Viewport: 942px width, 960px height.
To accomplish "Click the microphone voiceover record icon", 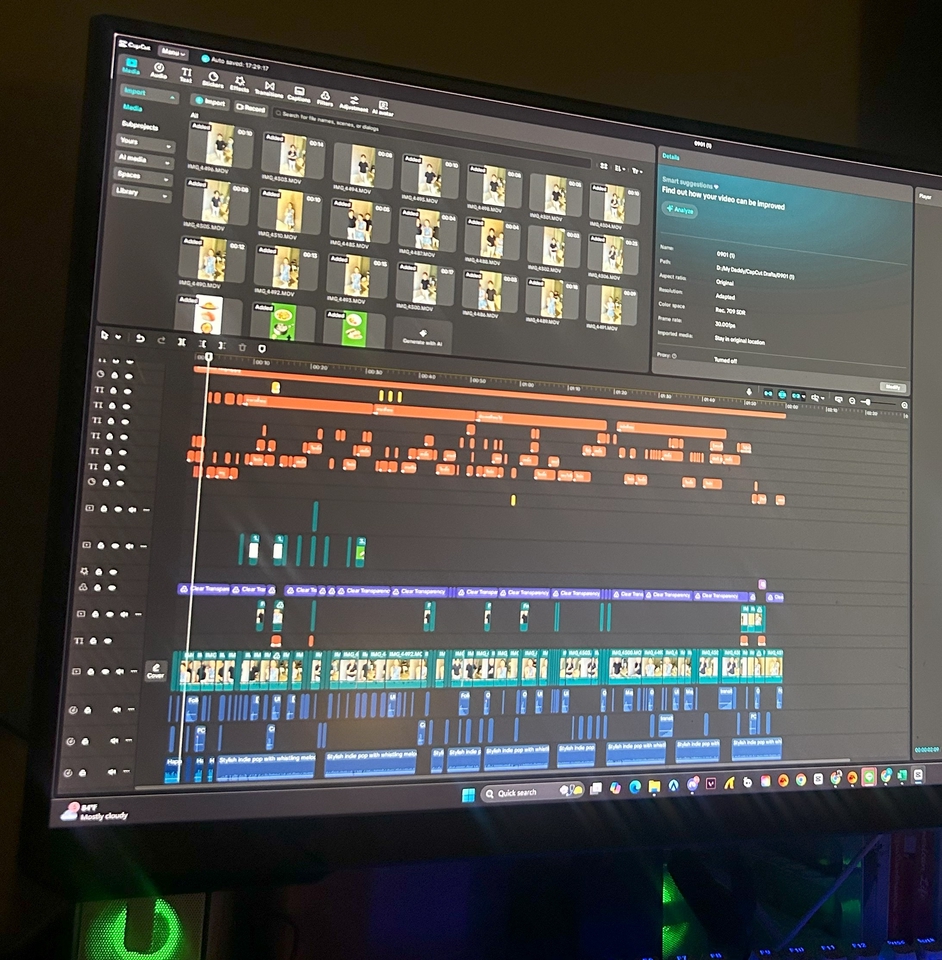I will coord(751,392).
